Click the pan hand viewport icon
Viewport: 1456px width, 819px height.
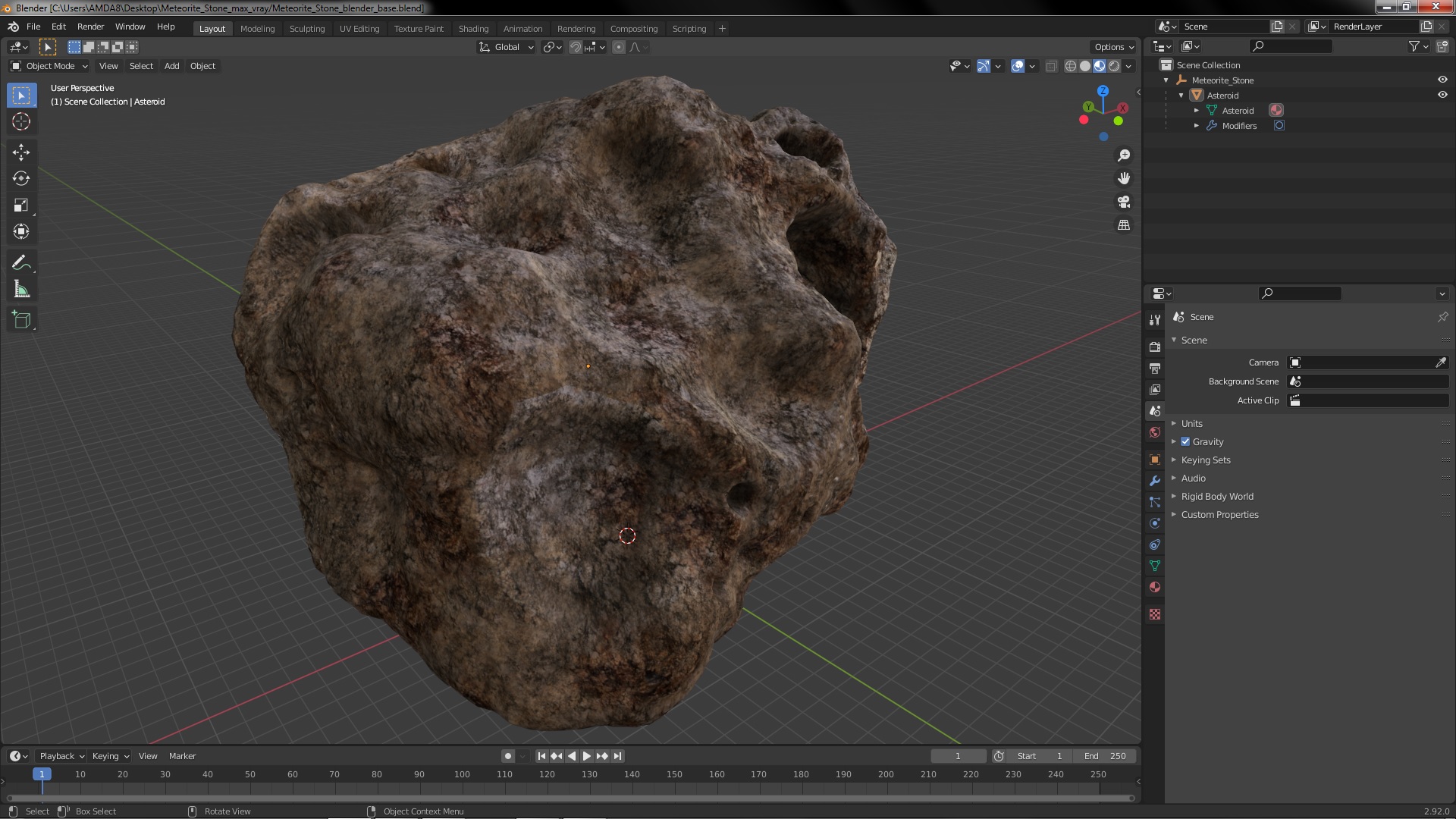tap(1124, 178)
